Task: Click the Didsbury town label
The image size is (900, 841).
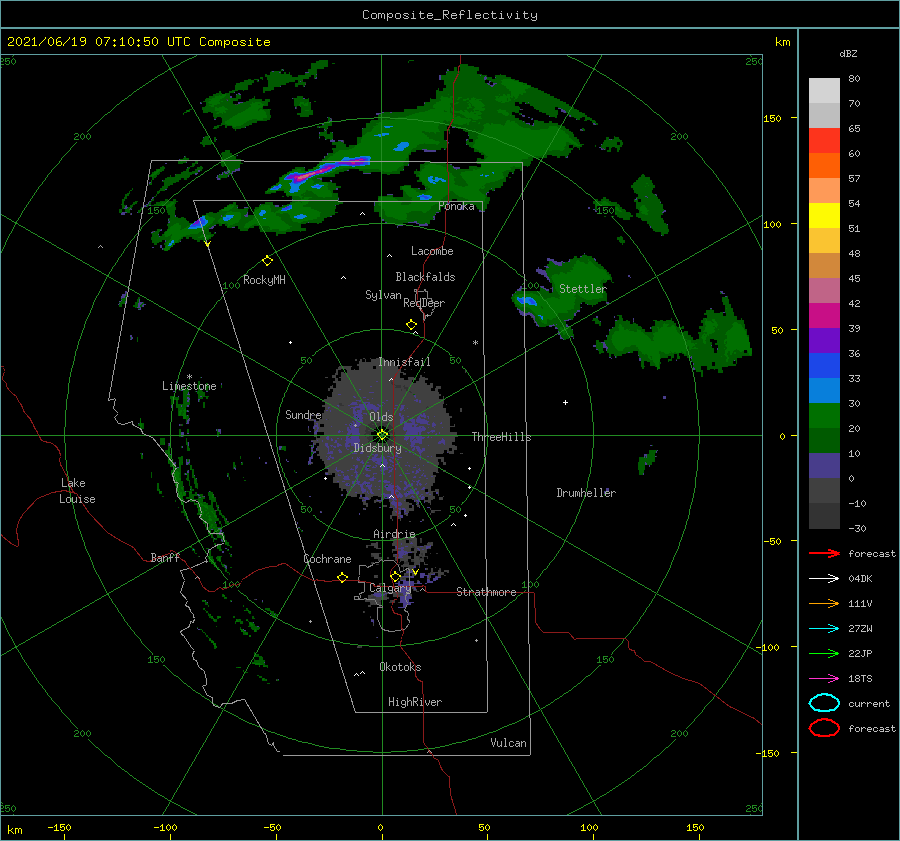Action: click(x=378, y=448)
